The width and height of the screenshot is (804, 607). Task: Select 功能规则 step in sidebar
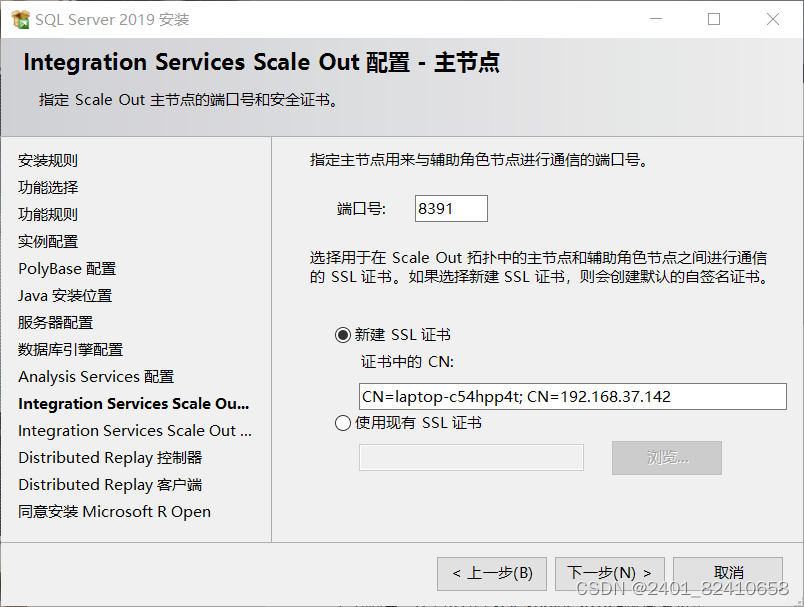pos(48,214)
